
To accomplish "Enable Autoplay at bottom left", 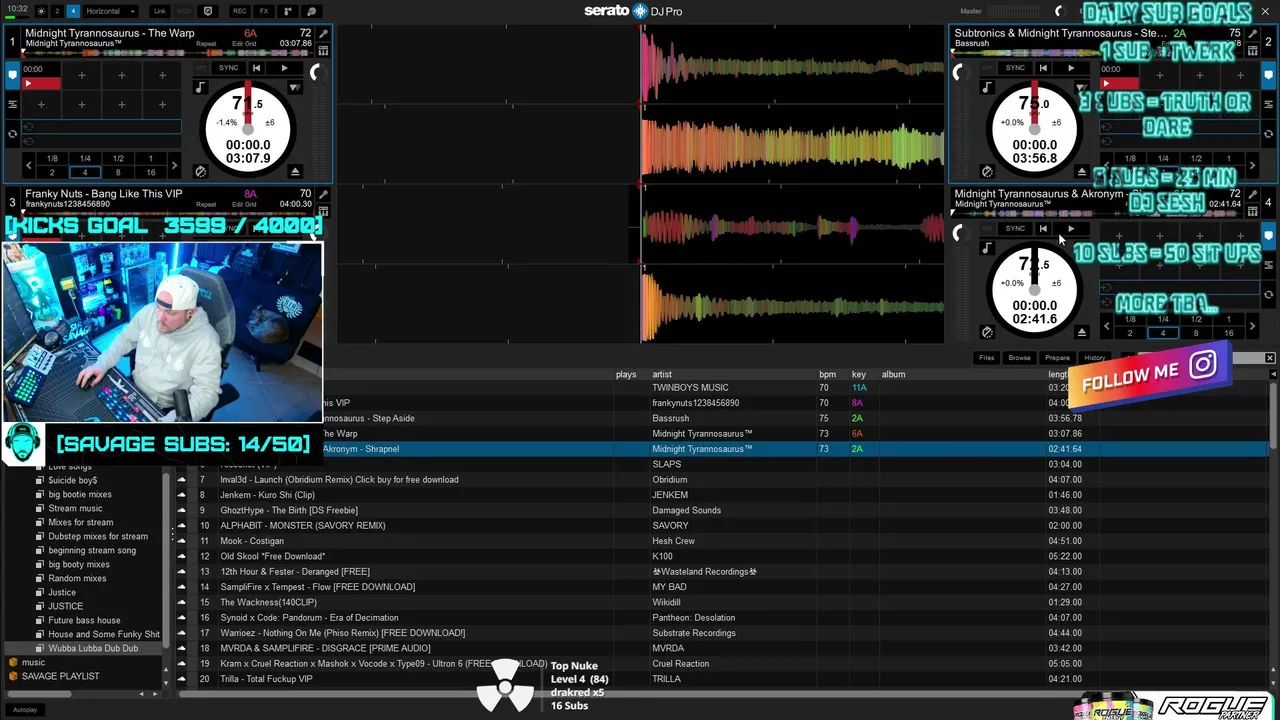I will (25, 709).
